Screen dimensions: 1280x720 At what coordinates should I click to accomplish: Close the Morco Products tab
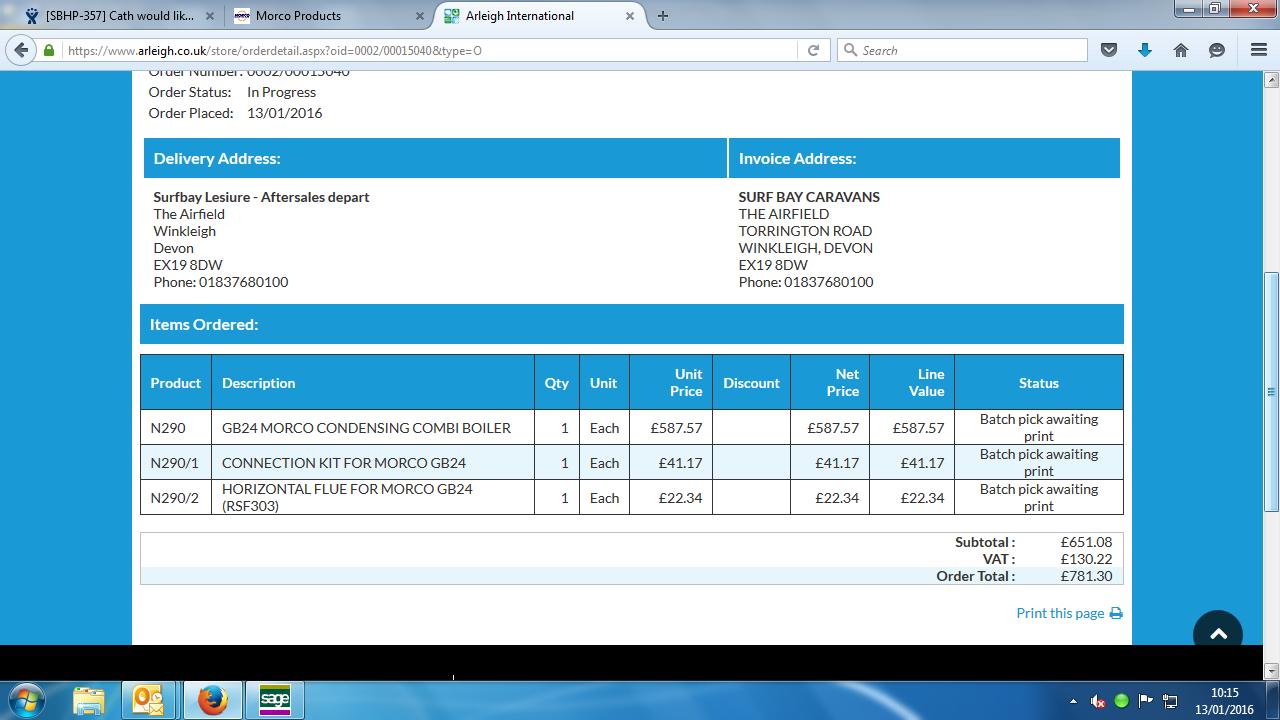tap(419, 16)
